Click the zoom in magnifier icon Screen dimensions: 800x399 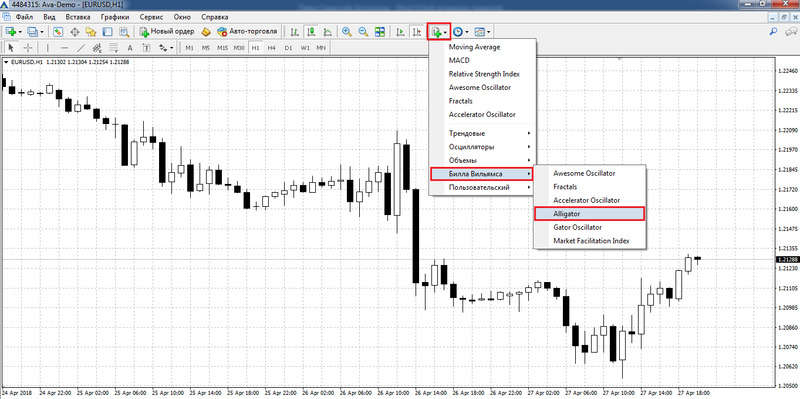click(x=347, y=32)
